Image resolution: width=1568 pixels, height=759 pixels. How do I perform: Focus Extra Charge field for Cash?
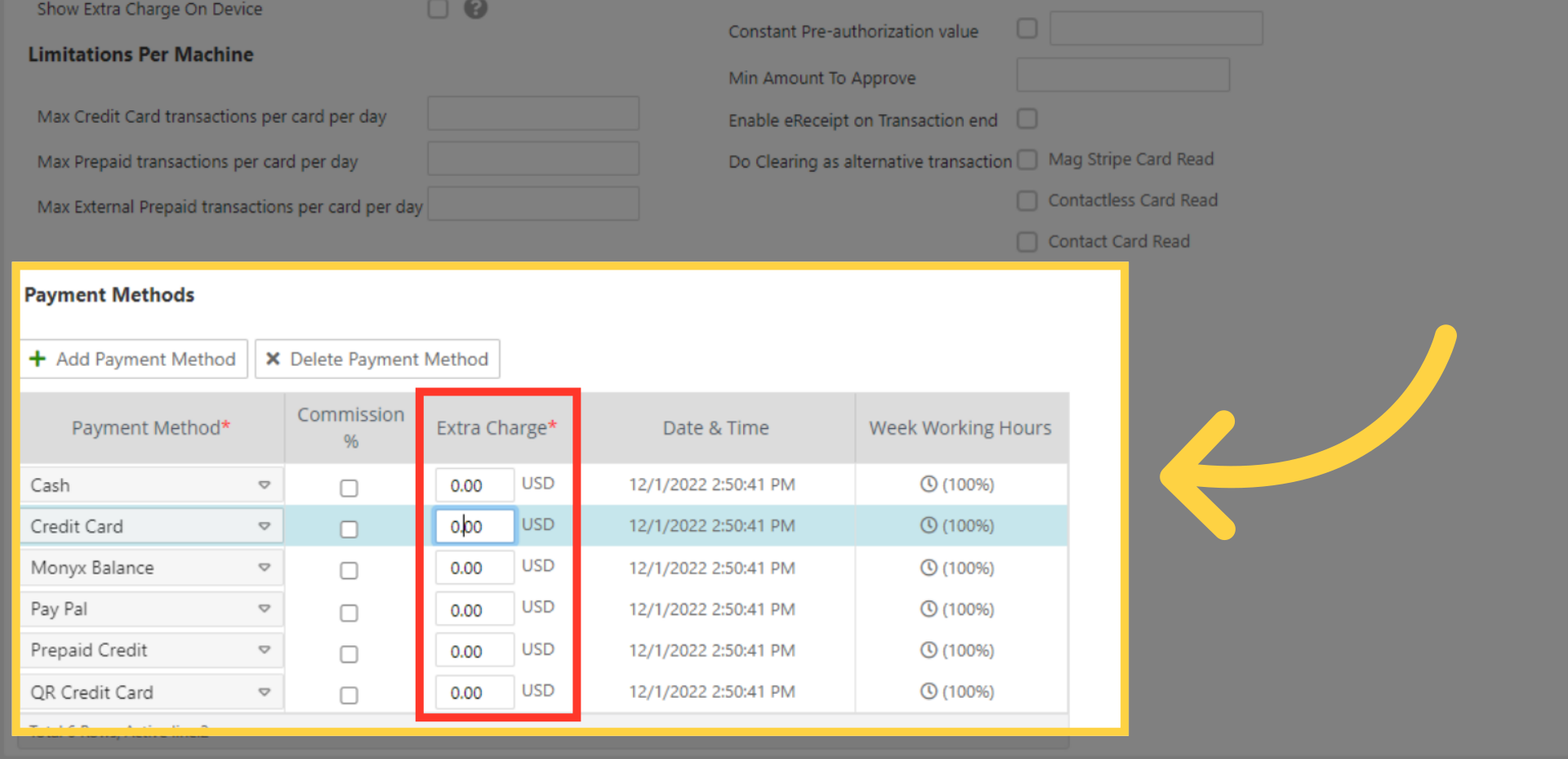[474, 485]
